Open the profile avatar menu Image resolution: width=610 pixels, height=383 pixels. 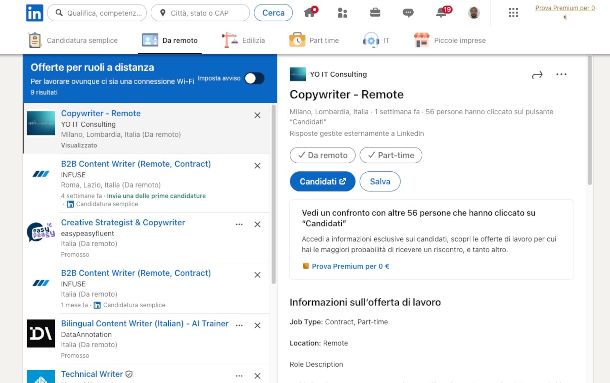point(473,13)
